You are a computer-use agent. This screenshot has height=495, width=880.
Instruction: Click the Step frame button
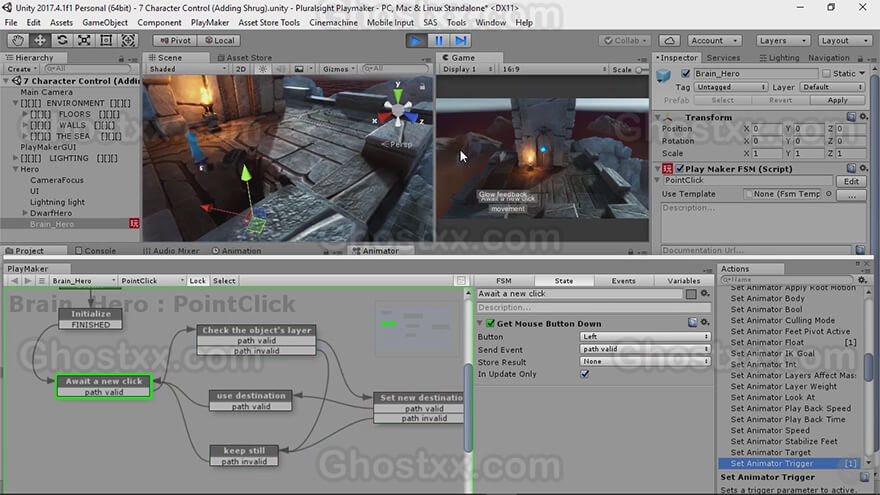coord(460,40)
